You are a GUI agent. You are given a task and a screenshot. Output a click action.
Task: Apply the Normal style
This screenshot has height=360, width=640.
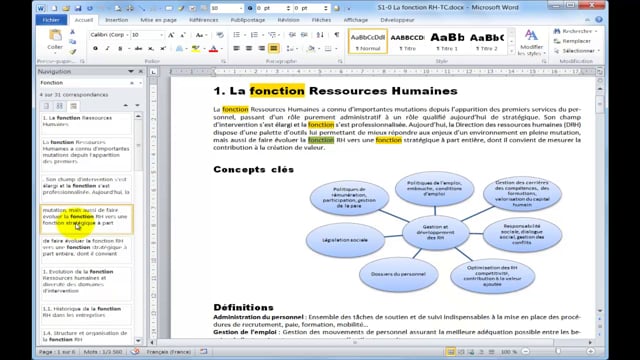point(368,41)
